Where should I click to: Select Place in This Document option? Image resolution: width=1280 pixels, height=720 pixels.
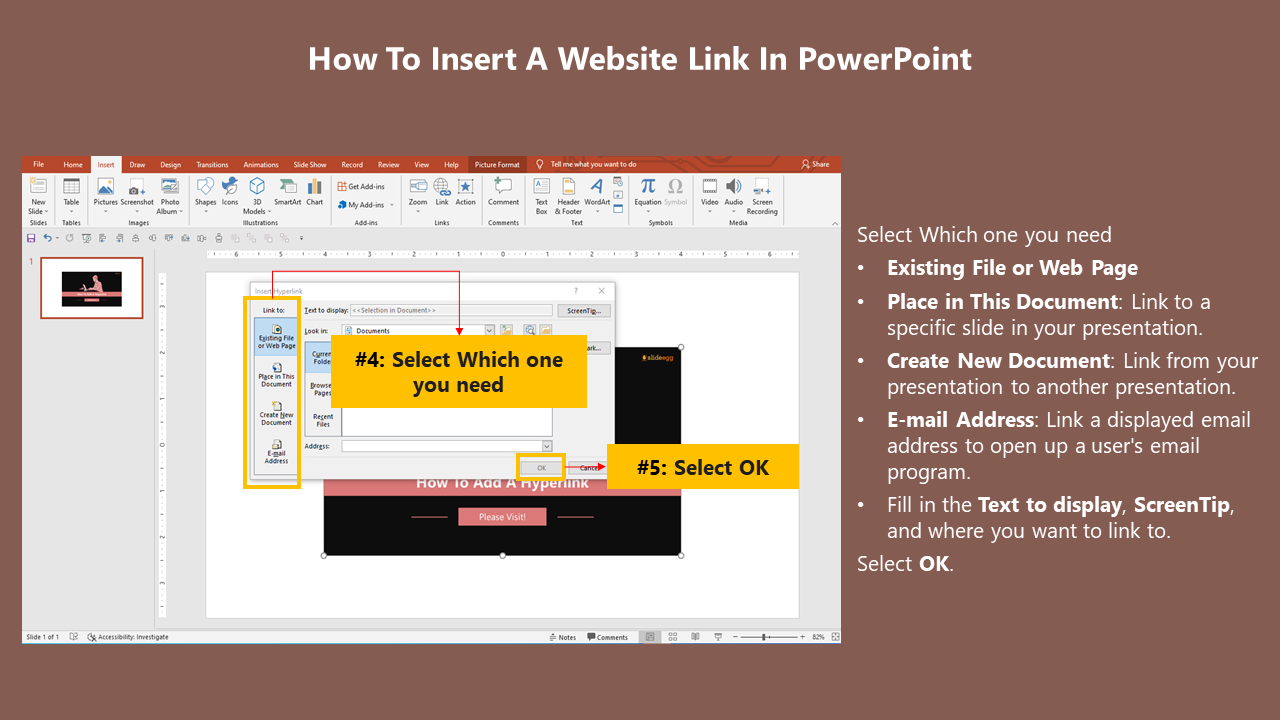tap(277, 375)
